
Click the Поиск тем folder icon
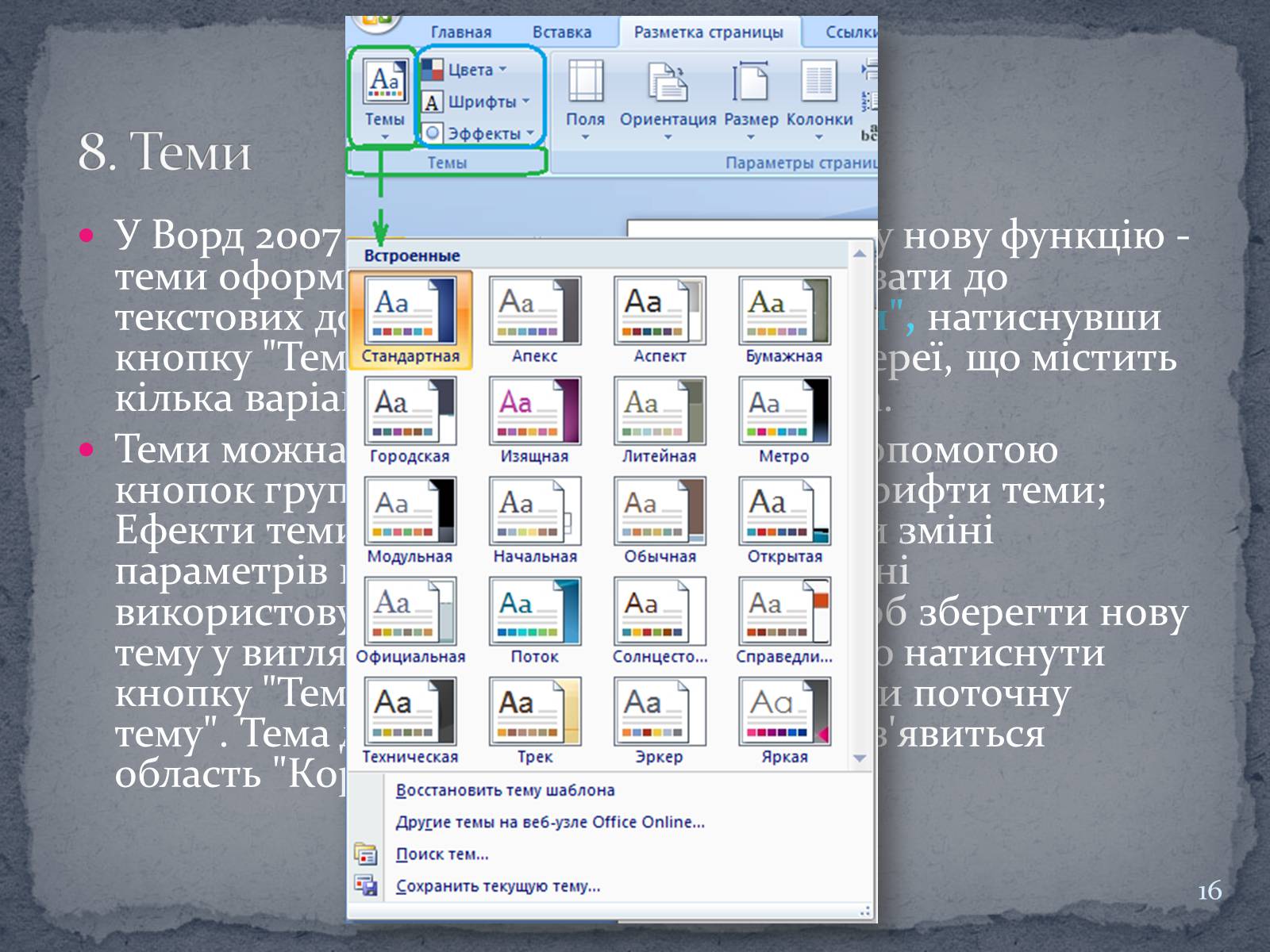point(366,854)
